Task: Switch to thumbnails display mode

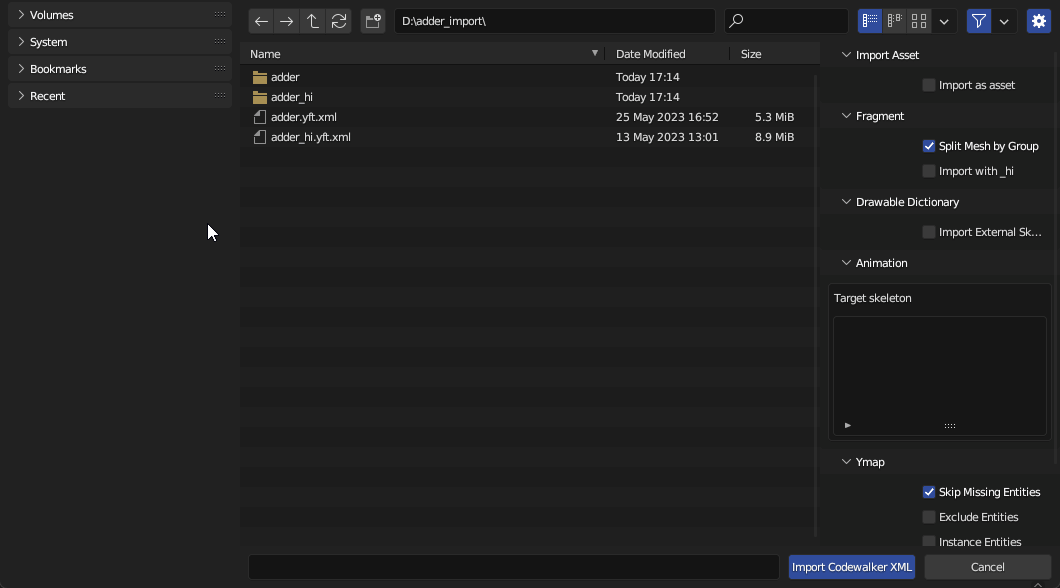Action: point(919,21)
